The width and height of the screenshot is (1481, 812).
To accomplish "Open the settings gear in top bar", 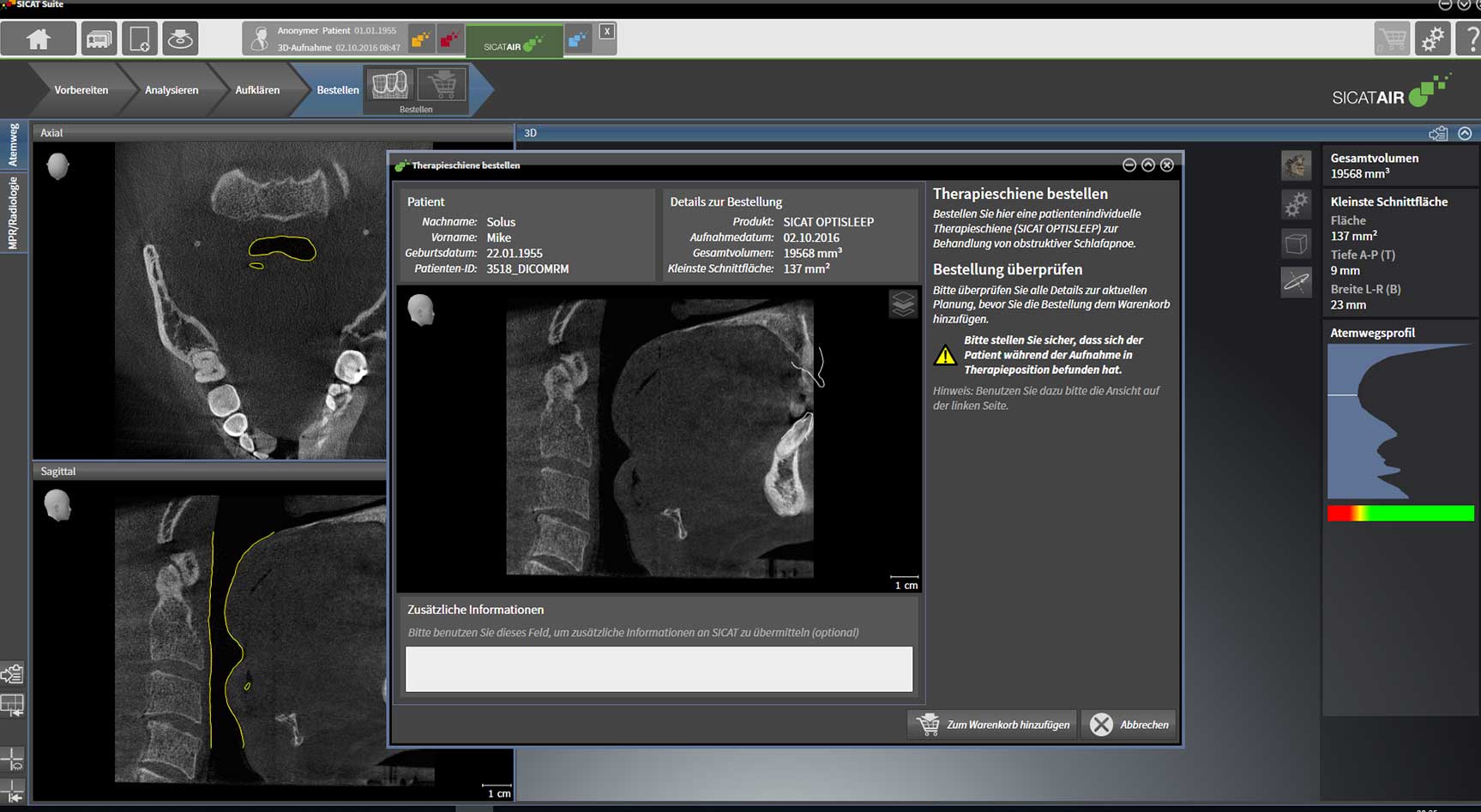I will coord(1432,39).
